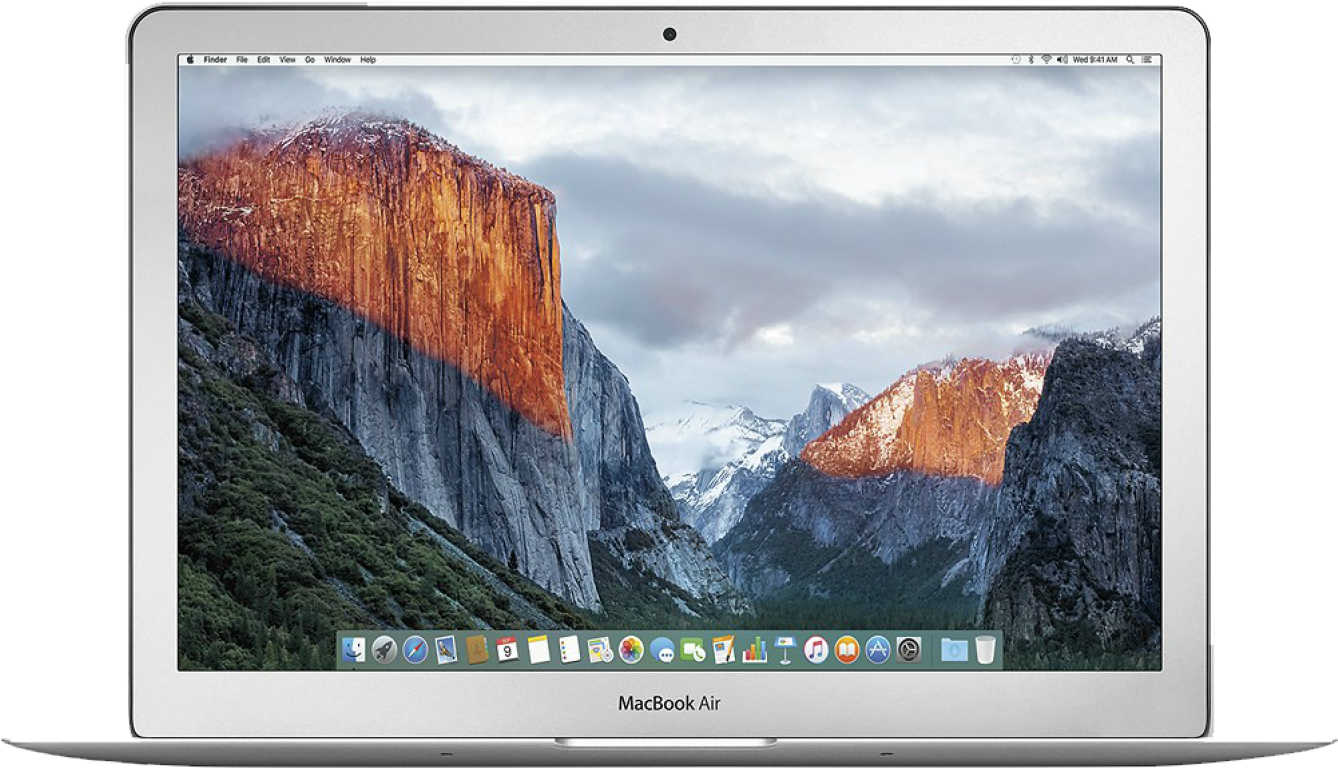
Task: Open the File menu
Action: pos(242,60)
